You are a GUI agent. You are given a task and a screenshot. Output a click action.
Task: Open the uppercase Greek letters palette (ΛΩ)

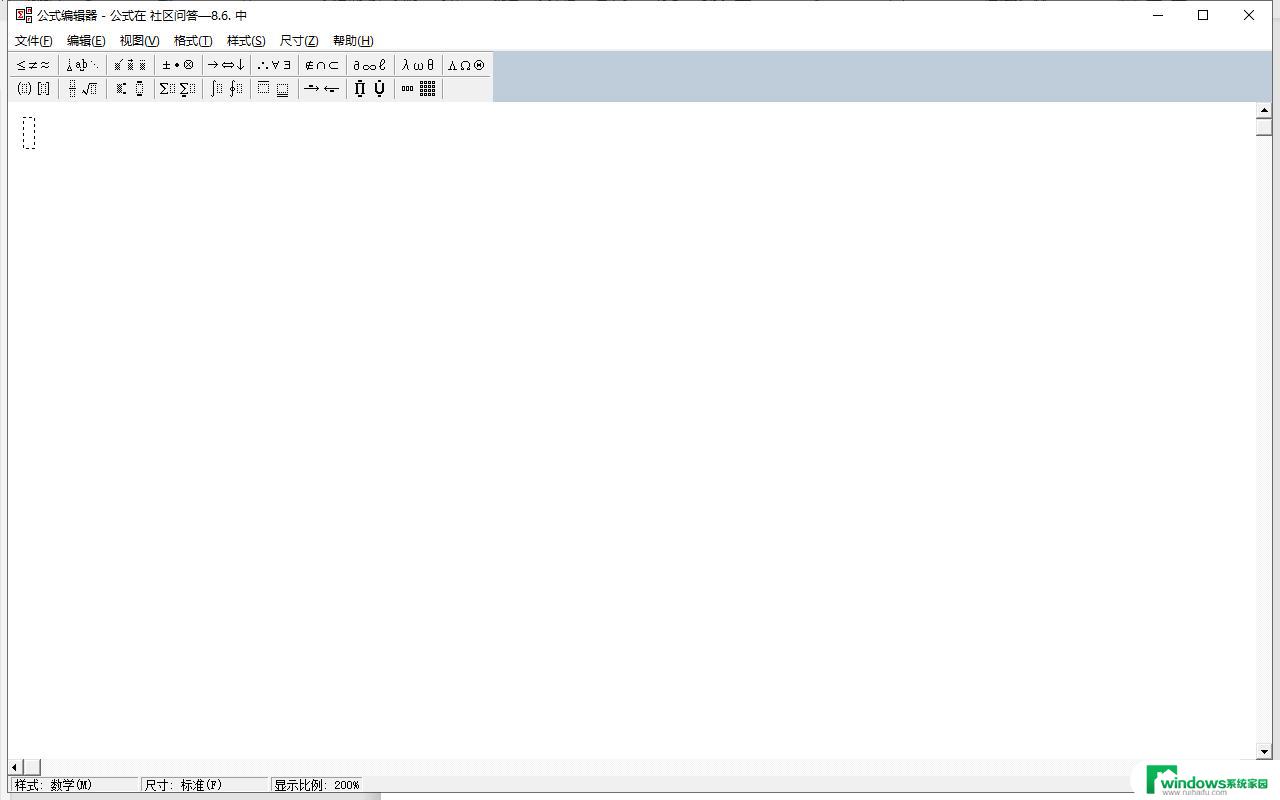(466, 65)
